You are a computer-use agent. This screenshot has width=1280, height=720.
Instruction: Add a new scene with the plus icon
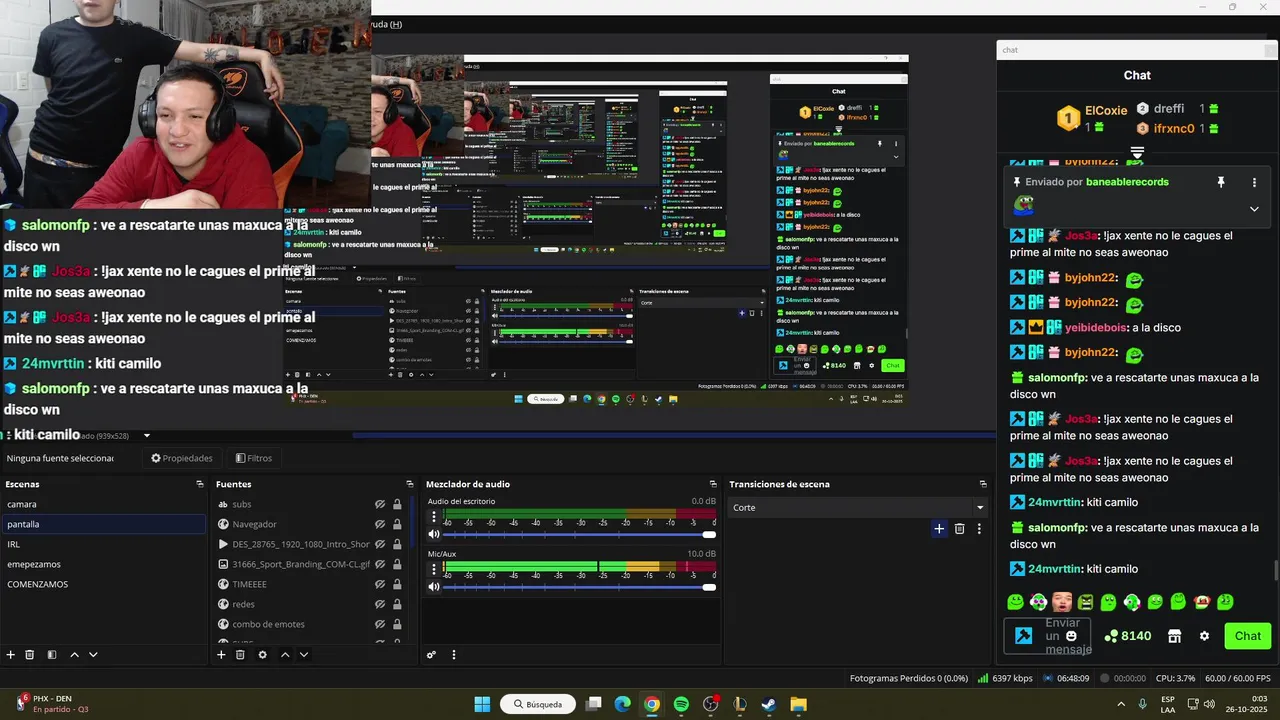(11, 655)
